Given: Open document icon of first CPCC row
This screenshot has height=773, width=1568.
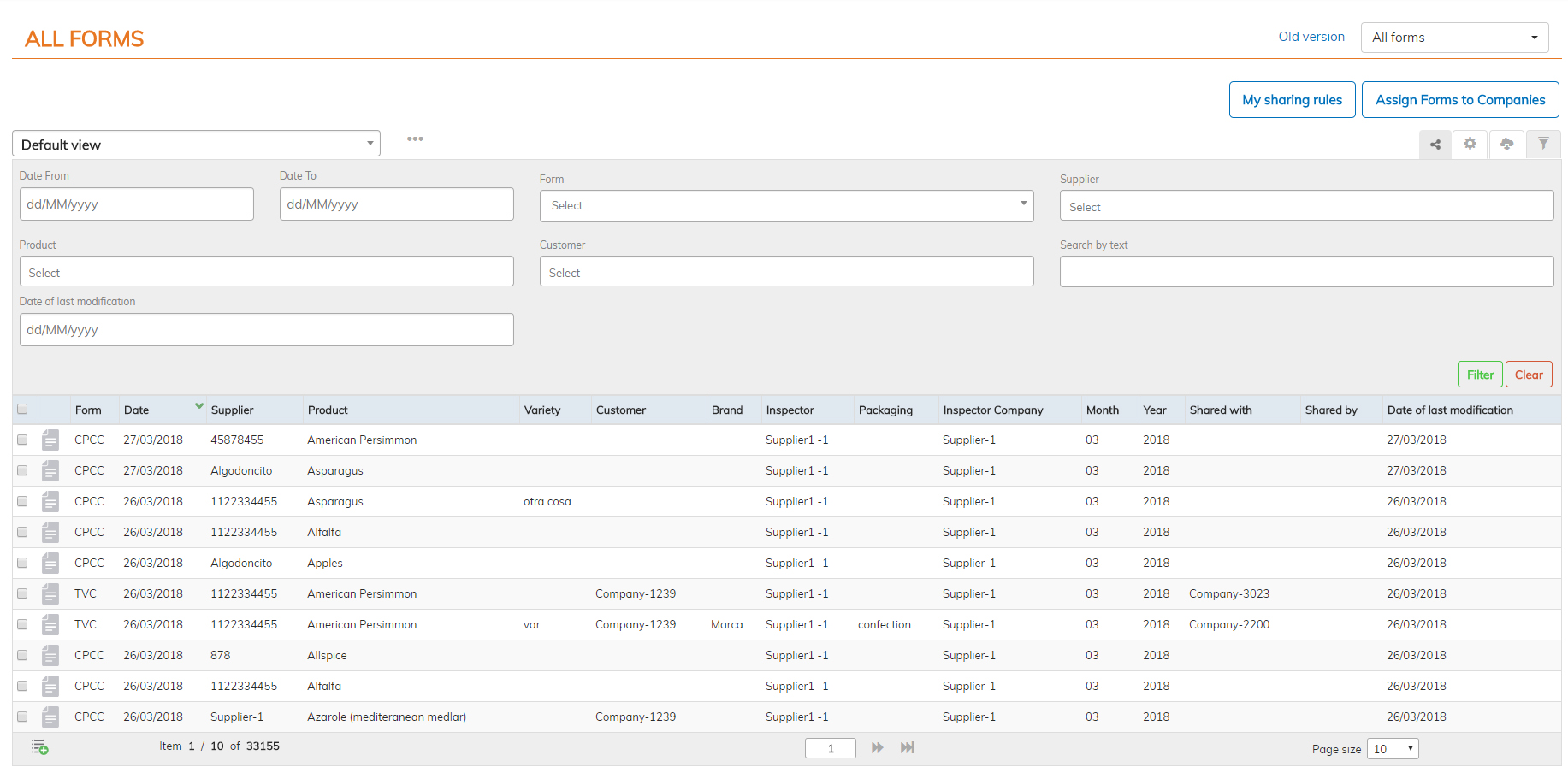Looking at the screenshot, I should click(50, 440).
